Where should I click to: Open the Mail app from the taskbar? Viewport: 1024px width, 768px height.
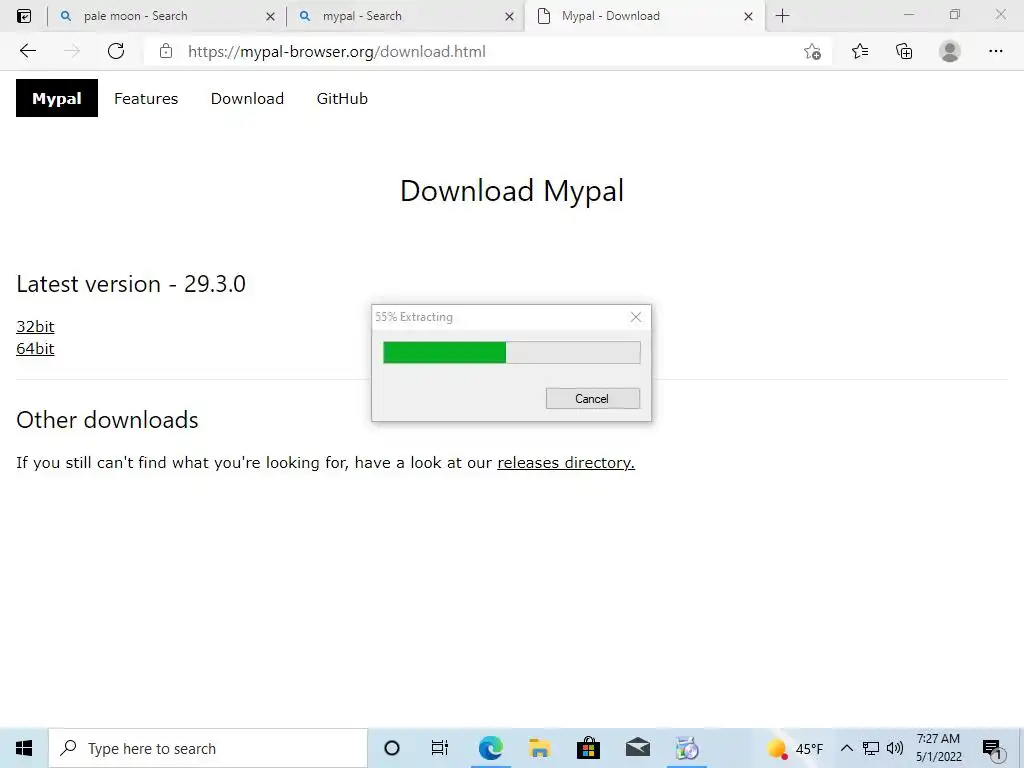click(x=637, y=748)
